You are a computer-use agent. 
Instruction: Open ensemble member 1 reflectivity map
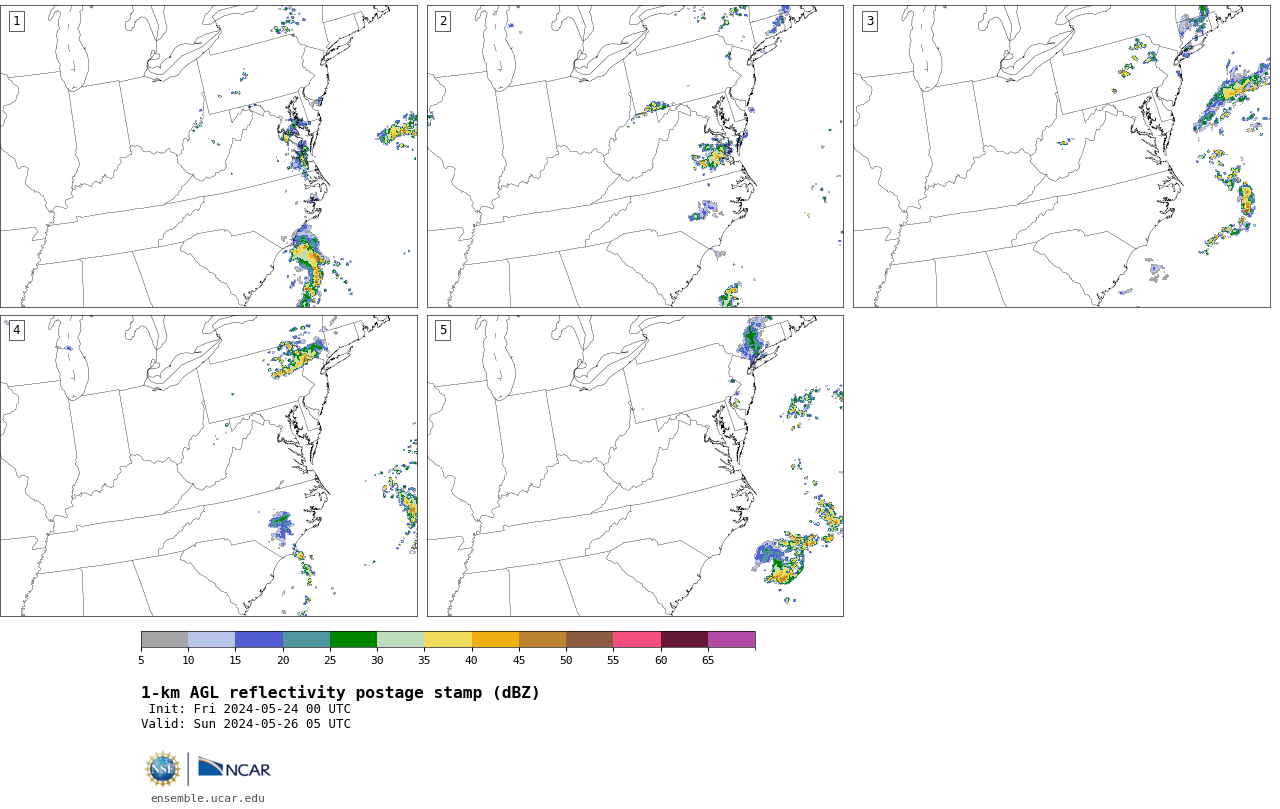[209, 156]
